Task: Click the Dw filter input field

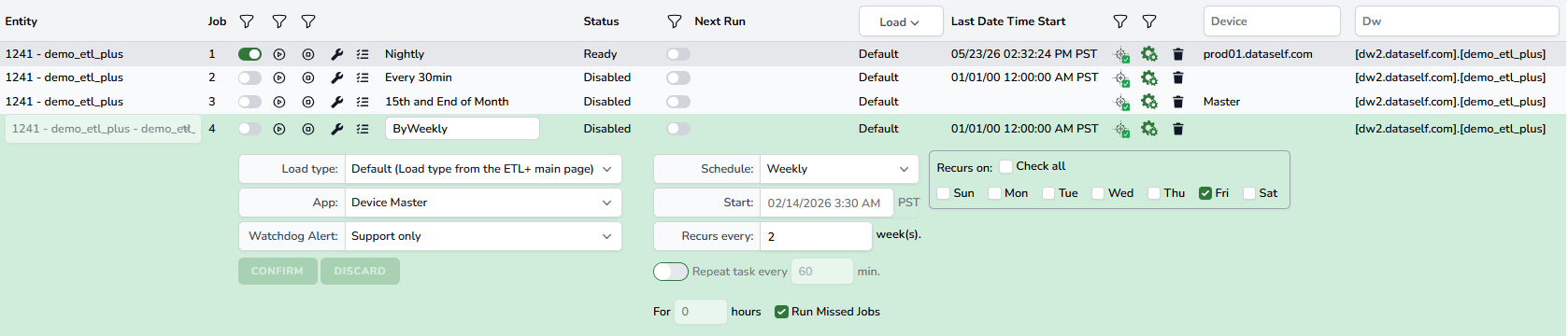Action: [1457, 21]
